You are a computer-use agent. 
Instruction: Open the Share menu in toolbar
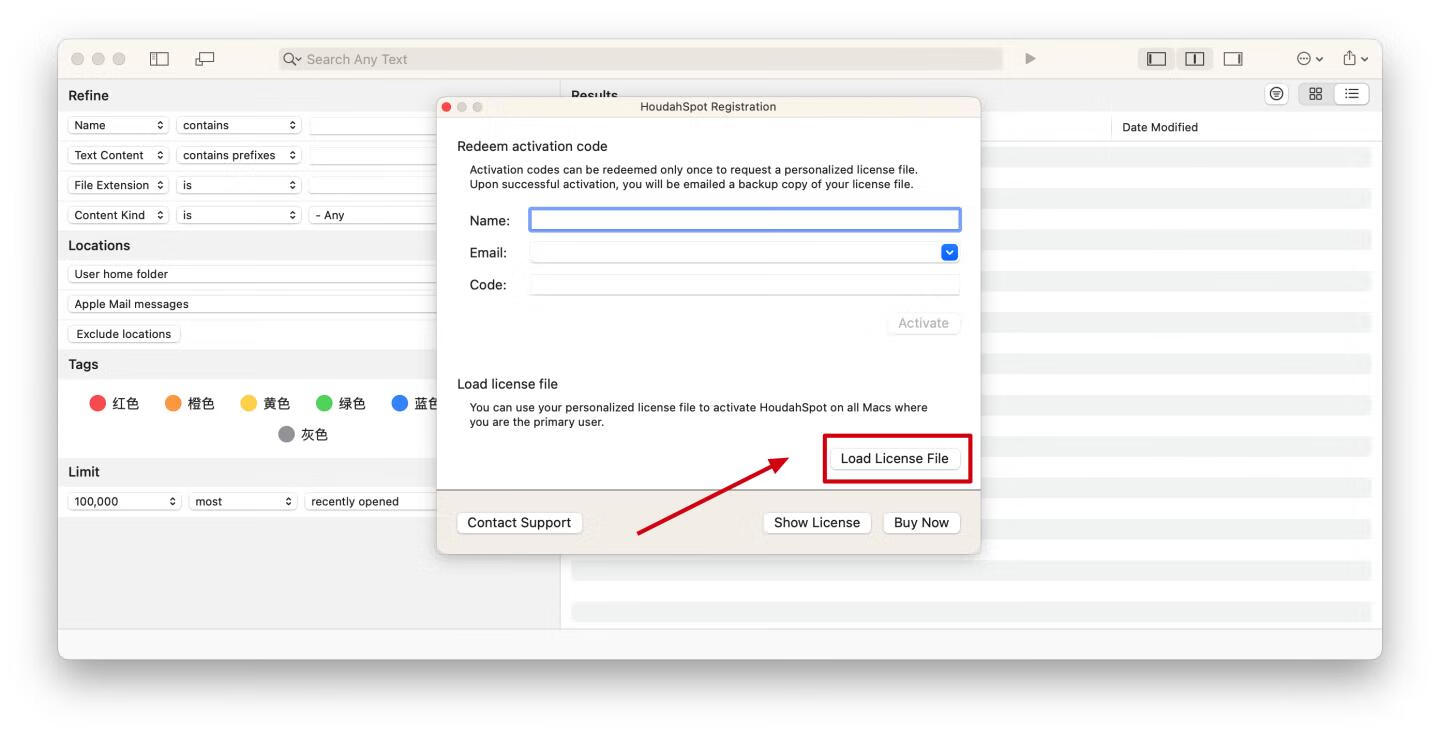tap(1355, 59)
